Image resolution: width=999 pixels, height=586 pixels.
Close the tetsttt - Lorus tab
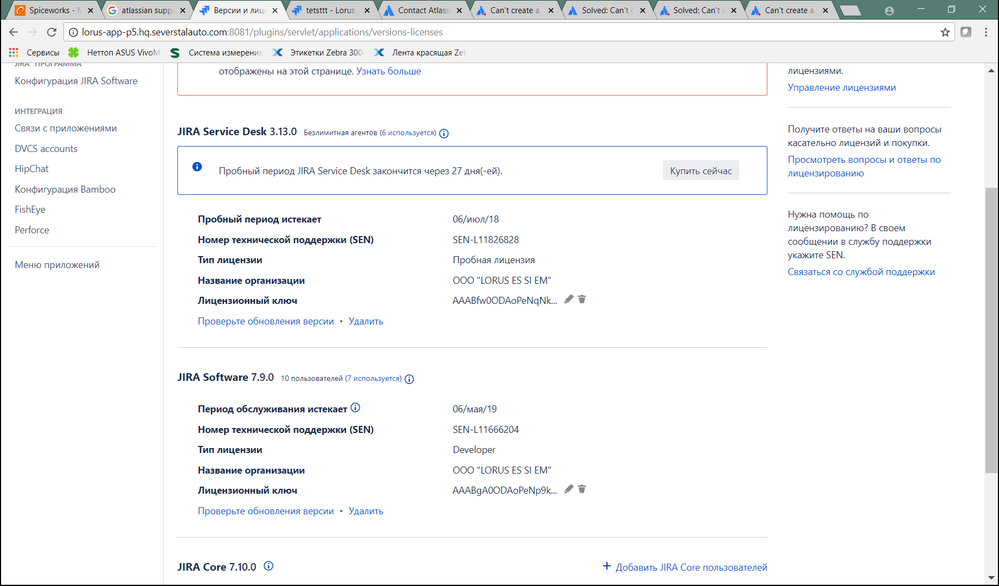367,11
